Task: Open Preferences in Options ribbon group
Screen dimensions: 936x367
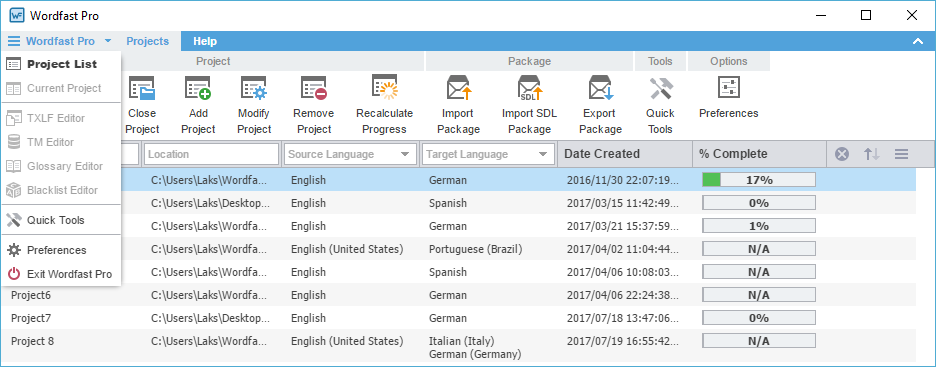Action: (x=729, y=97)
